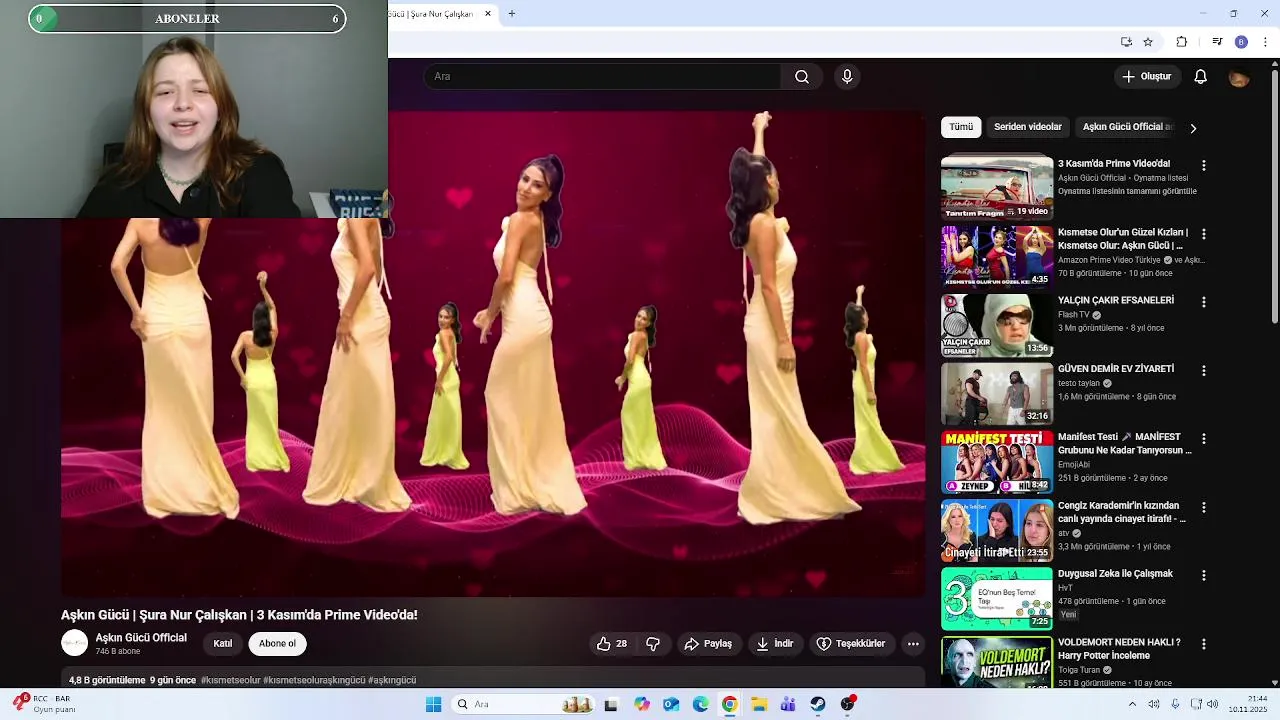Open Kısmetse Olur'un Güzel Kızları title link
Viewport: 1280px width, 720px height.
point(1123,239)
